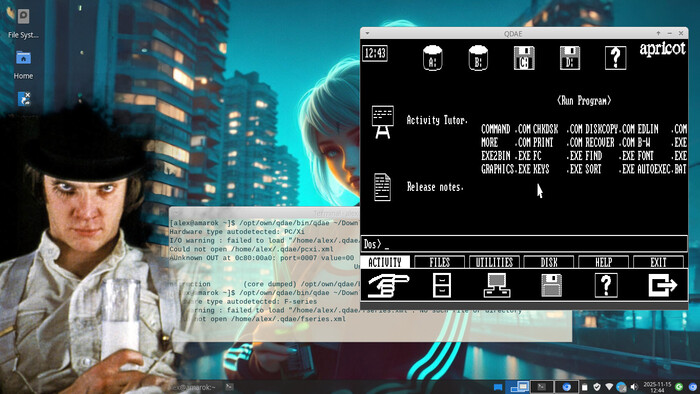The height and width of the screenshot is (394, 700).
Task: Open the Activity Tutor easel icon
Action: click(383, 122)
